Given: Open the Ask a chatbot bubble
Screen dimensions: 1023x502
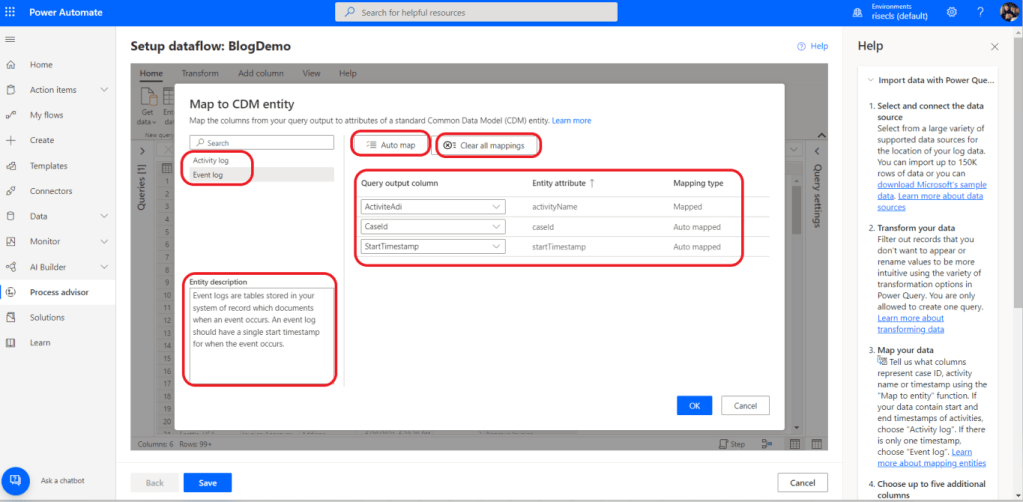Looking at the screenshot, I should tap(16, 480).
